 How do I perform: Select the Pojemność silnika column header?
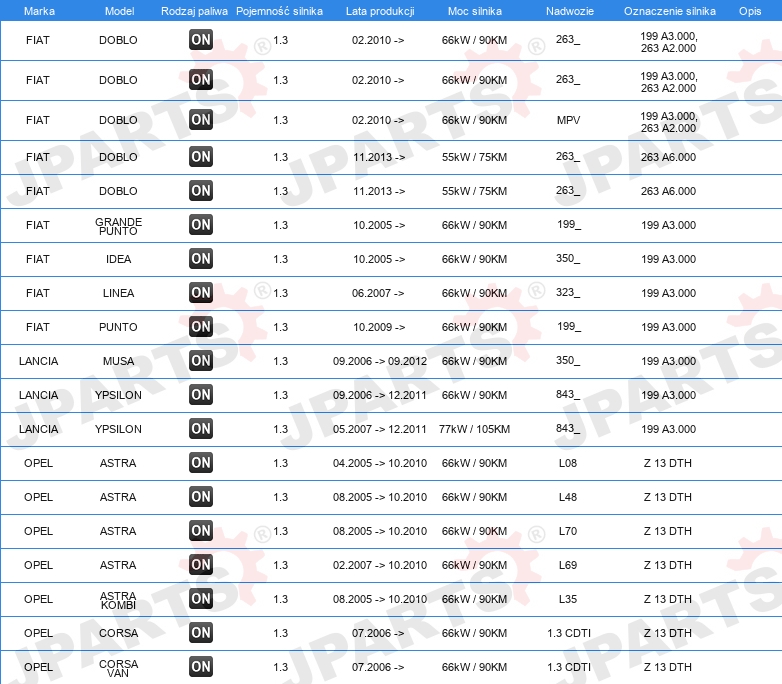tap(279, 11)
